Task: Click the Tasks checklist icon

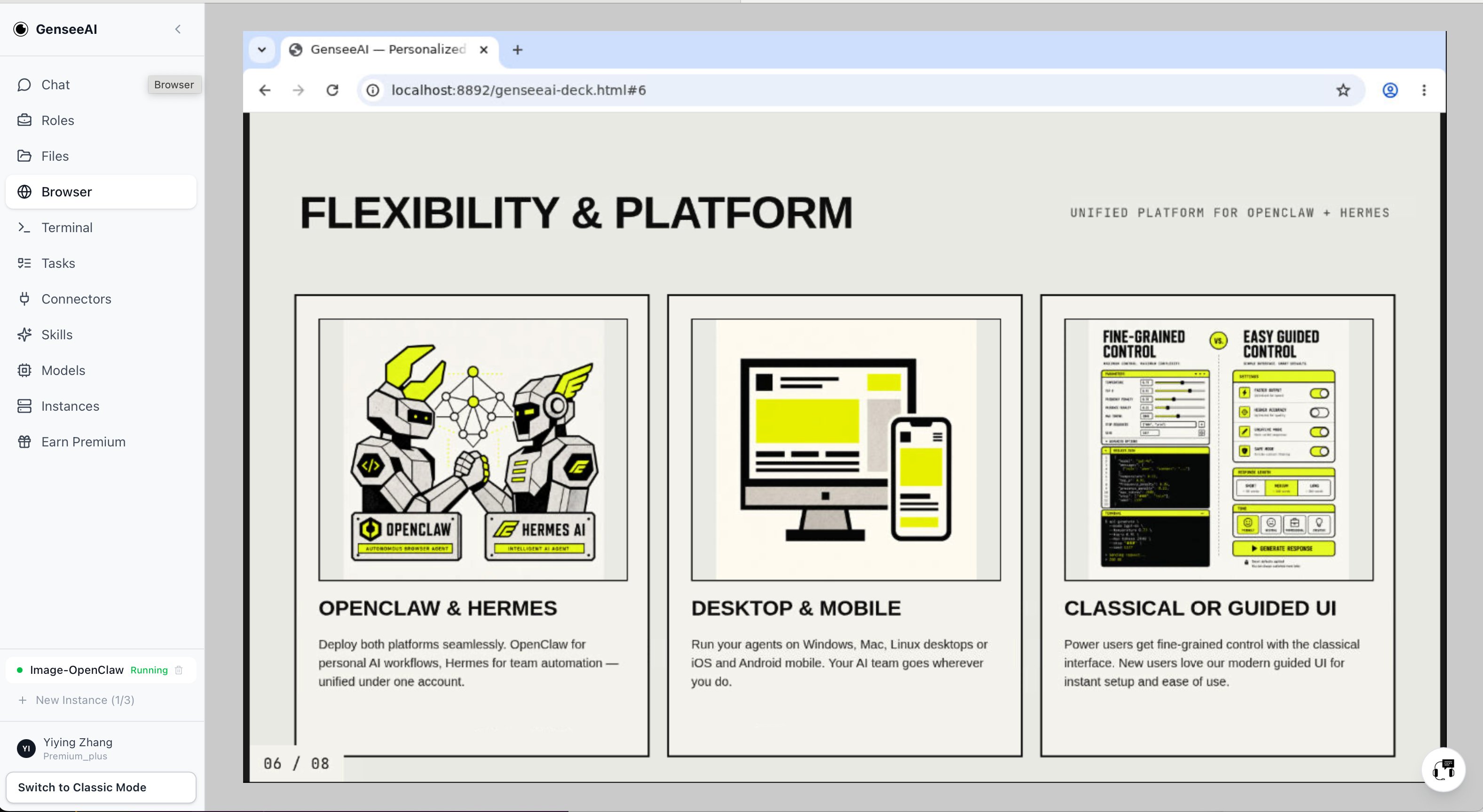Action: pos(24,263)
